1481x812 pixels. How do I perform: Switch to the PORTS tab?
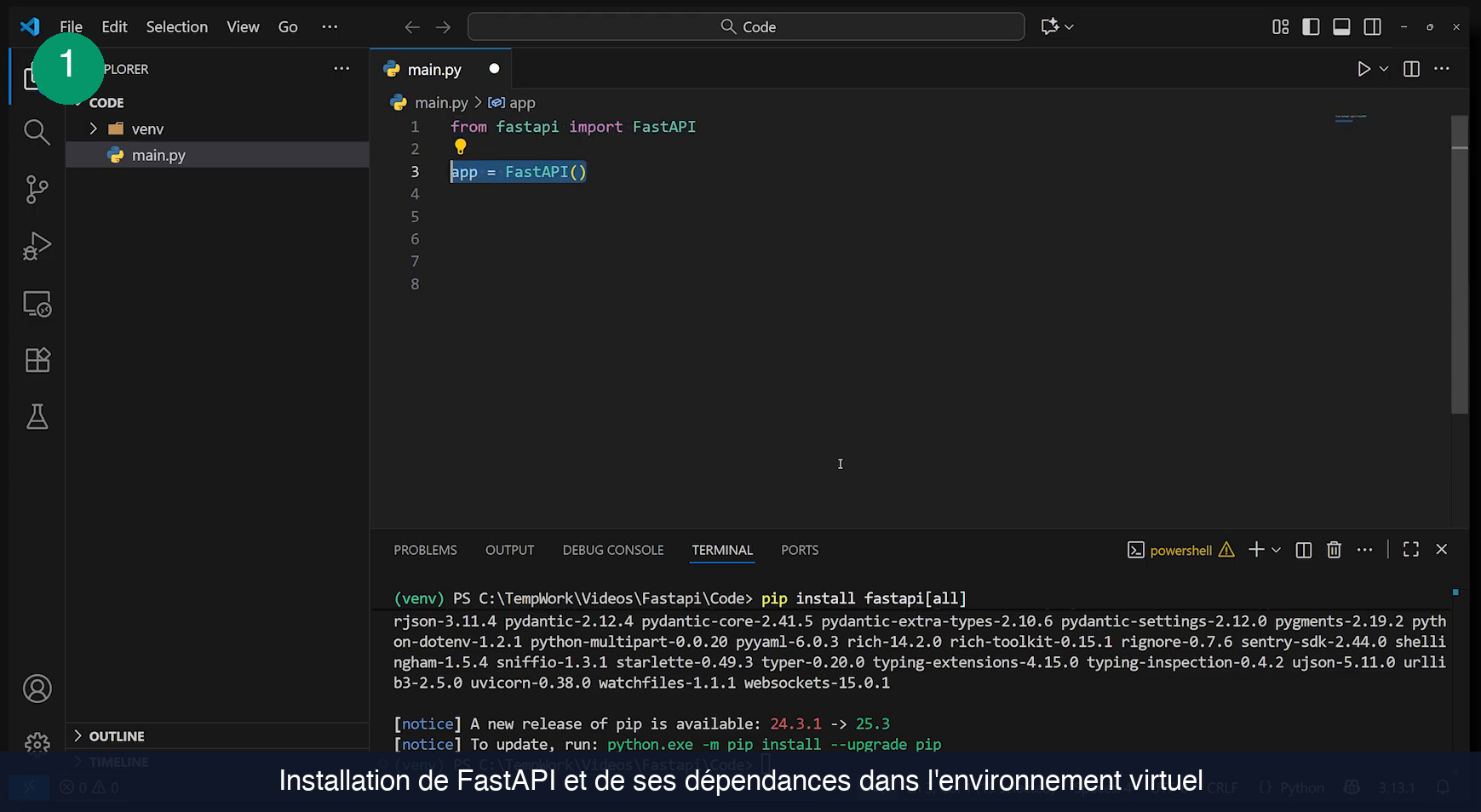800,551
